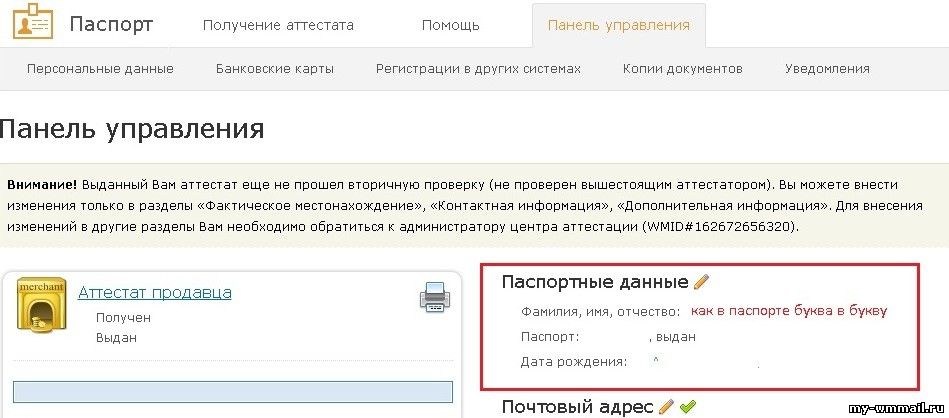Click the Выдан text under Получен
Viewport: 949px width, 418px height.
[116, 338]
